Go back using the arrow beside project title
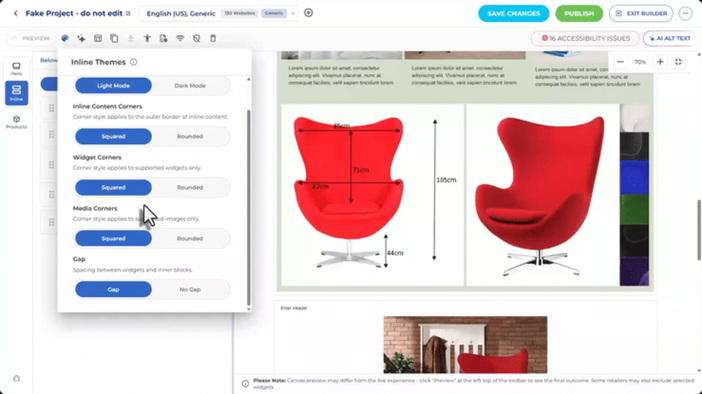The image size is (702, 394). pyautogui.click(x=16, y=13)
